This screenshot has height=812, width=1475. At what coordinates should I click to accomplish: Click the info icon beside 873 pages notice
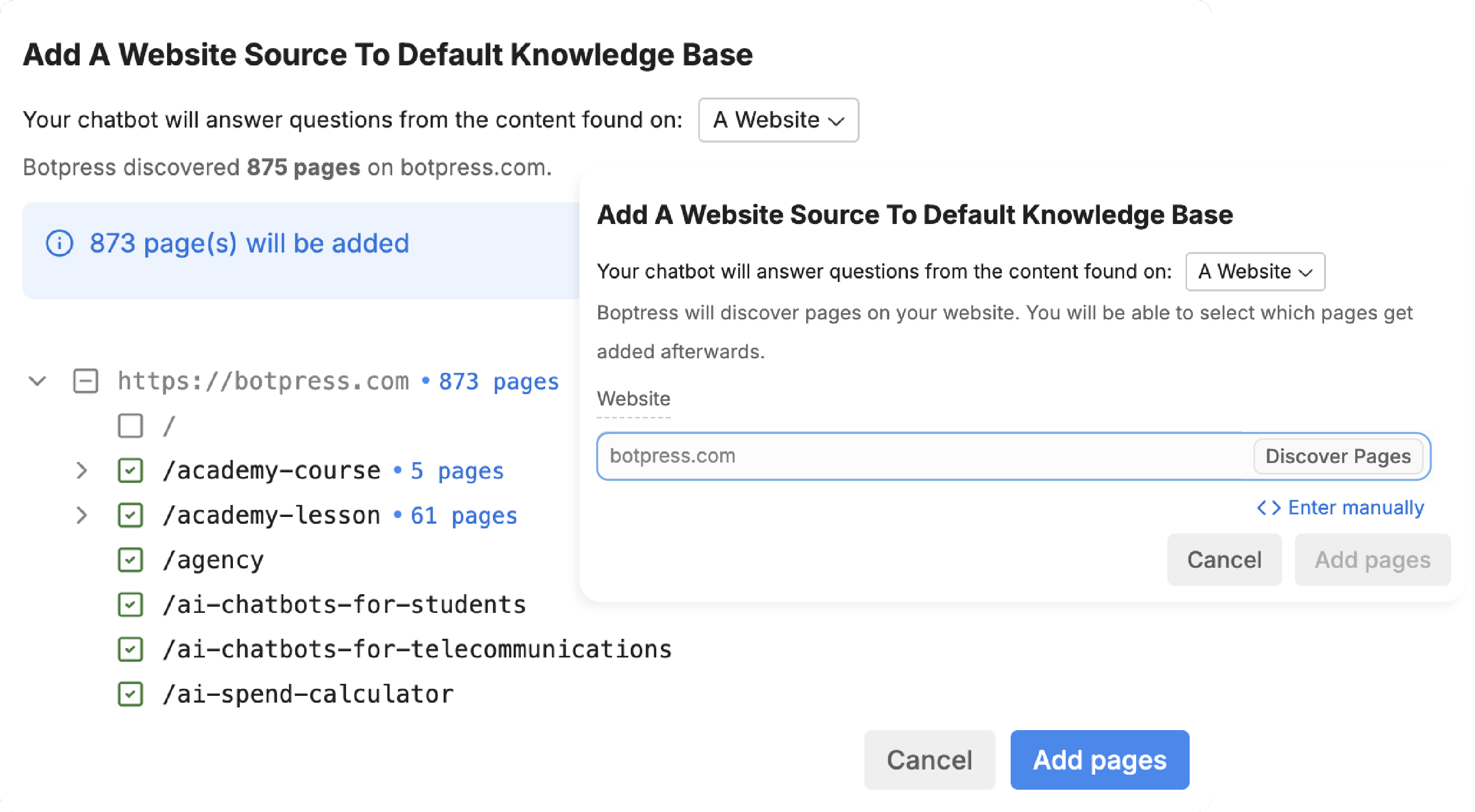point(60,244)
